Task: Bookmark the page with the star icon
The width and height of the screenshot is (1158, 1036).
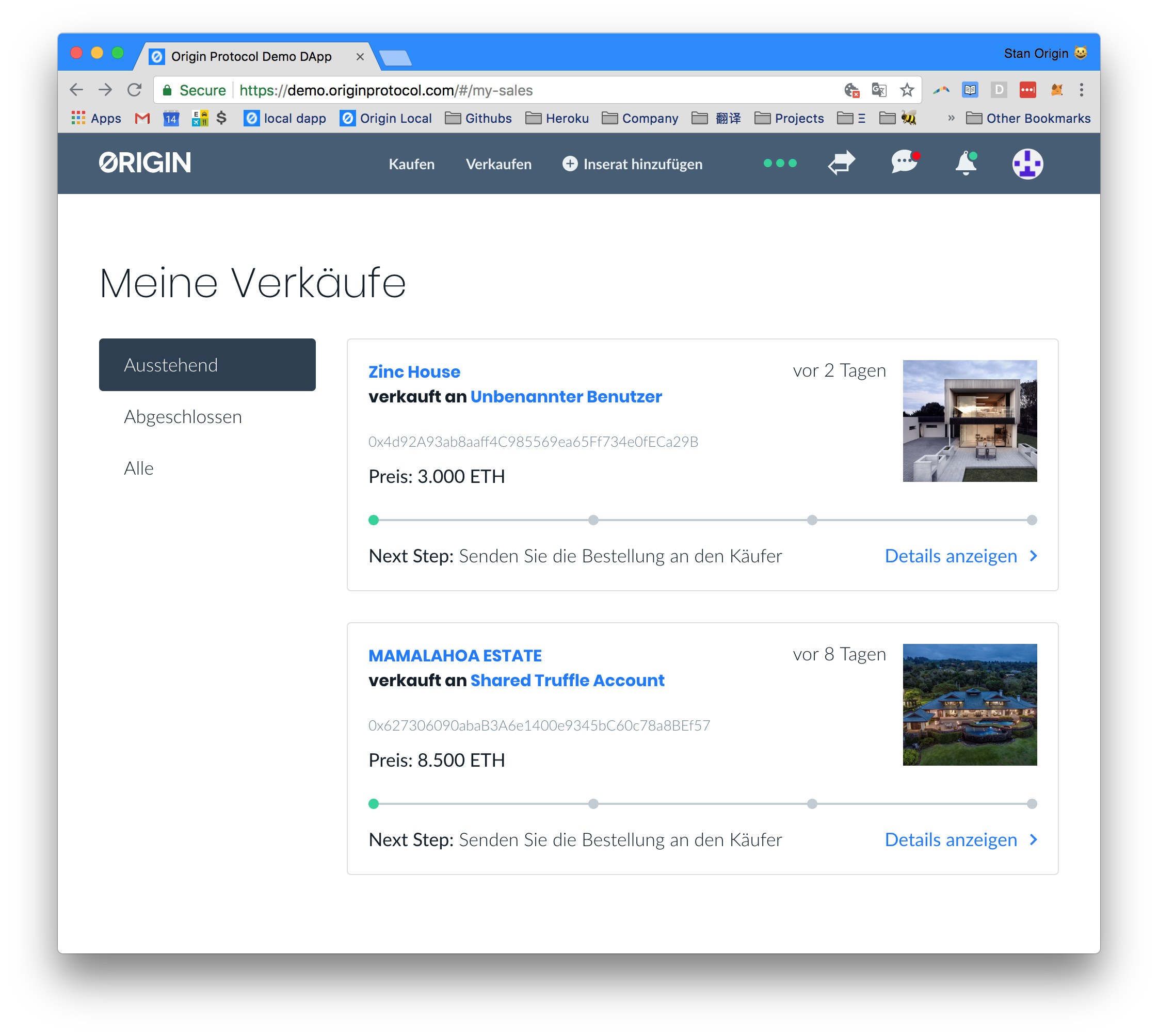Action: coord(907,90)
